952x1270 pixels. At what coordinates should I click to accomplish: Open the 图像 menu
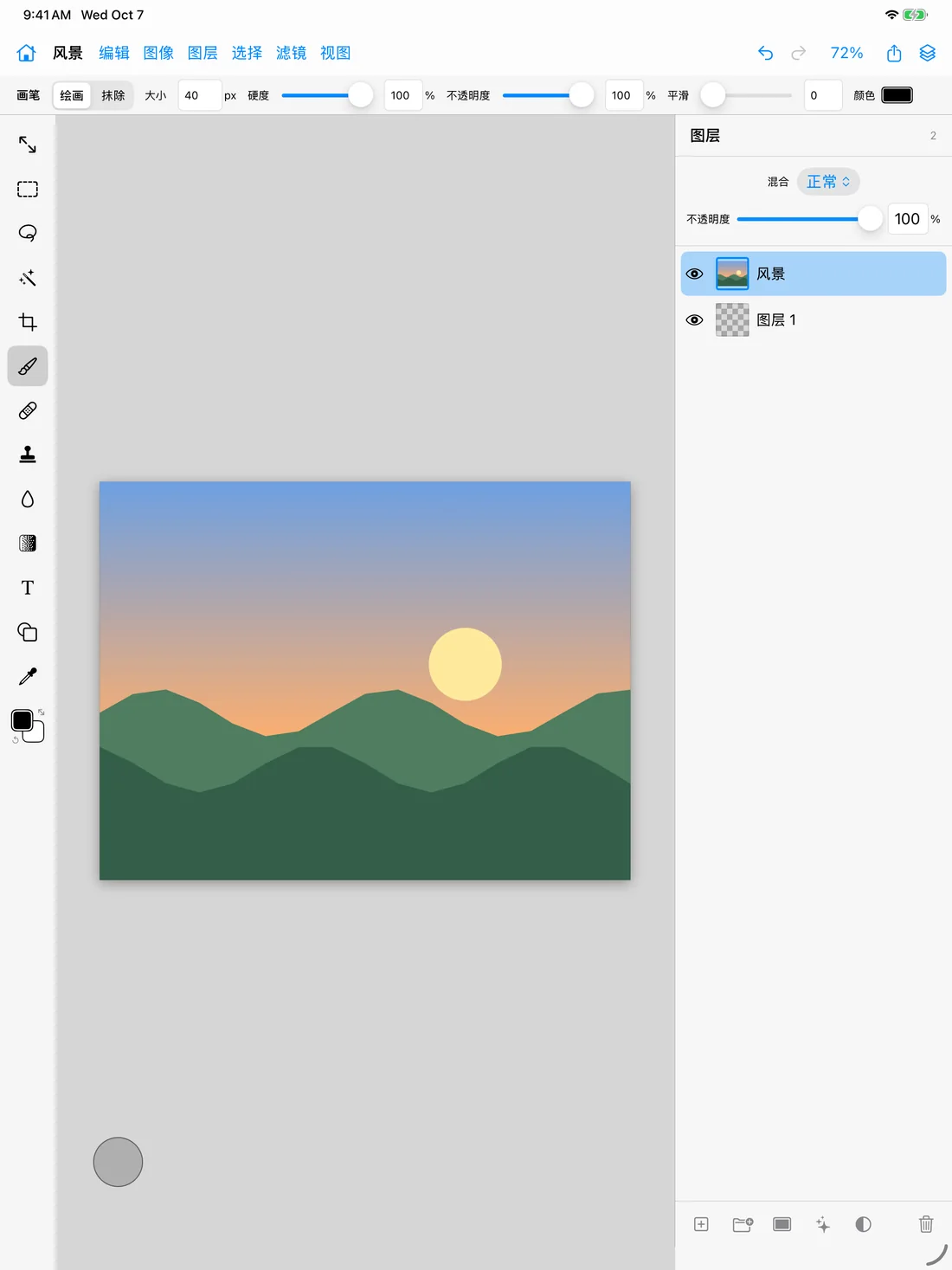point(158,53)
